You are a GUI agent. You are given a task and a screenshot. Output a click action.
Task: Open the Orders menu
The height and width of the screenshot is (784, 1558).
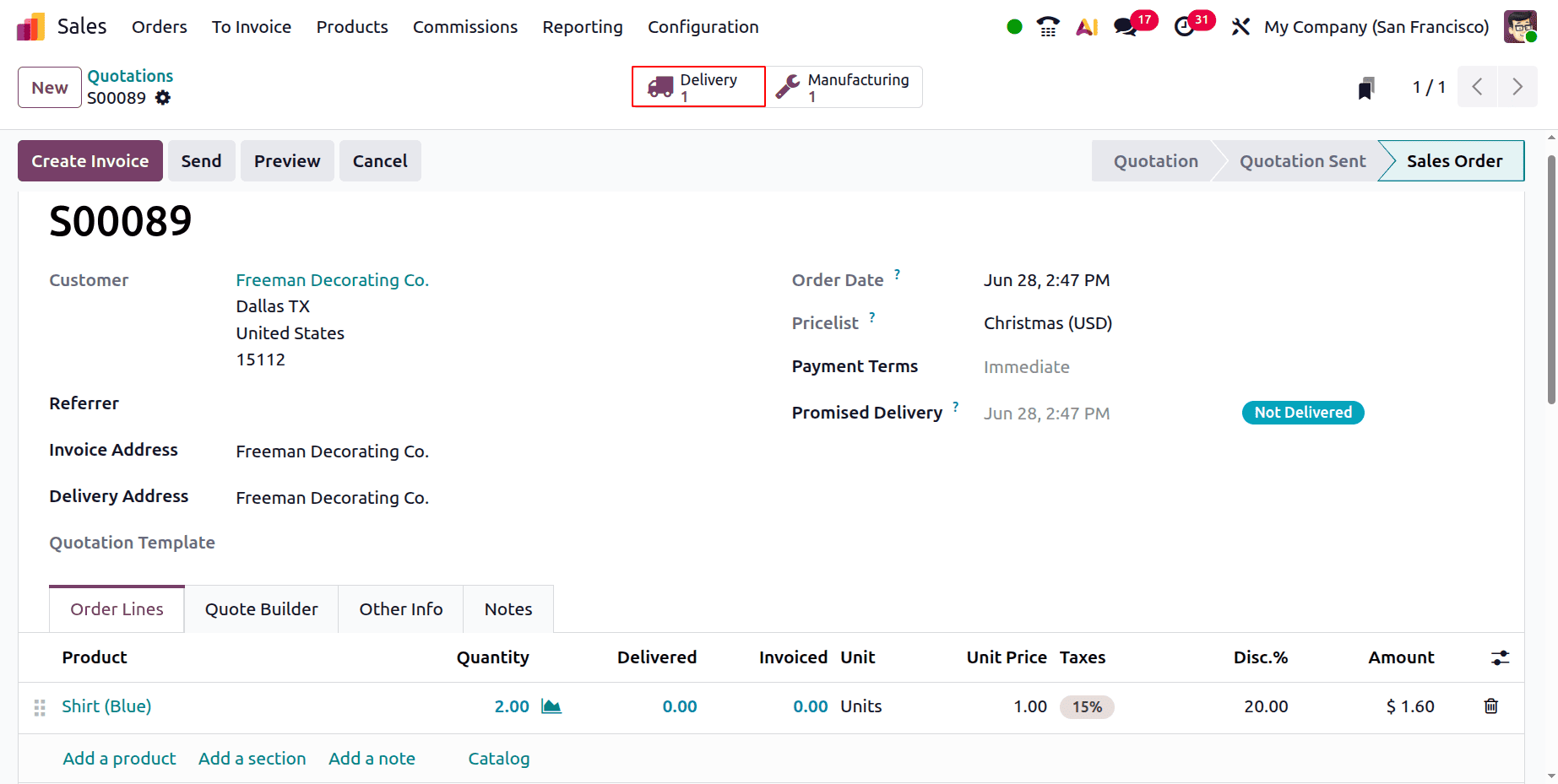point(160,27)
